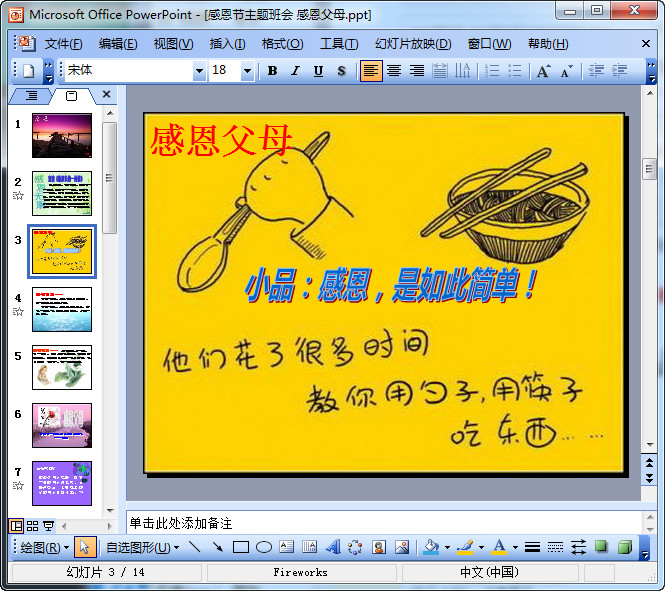The width and height of the screenshot is (665, 591).
Task: Toggle text Shadow button
Action: 341,71
